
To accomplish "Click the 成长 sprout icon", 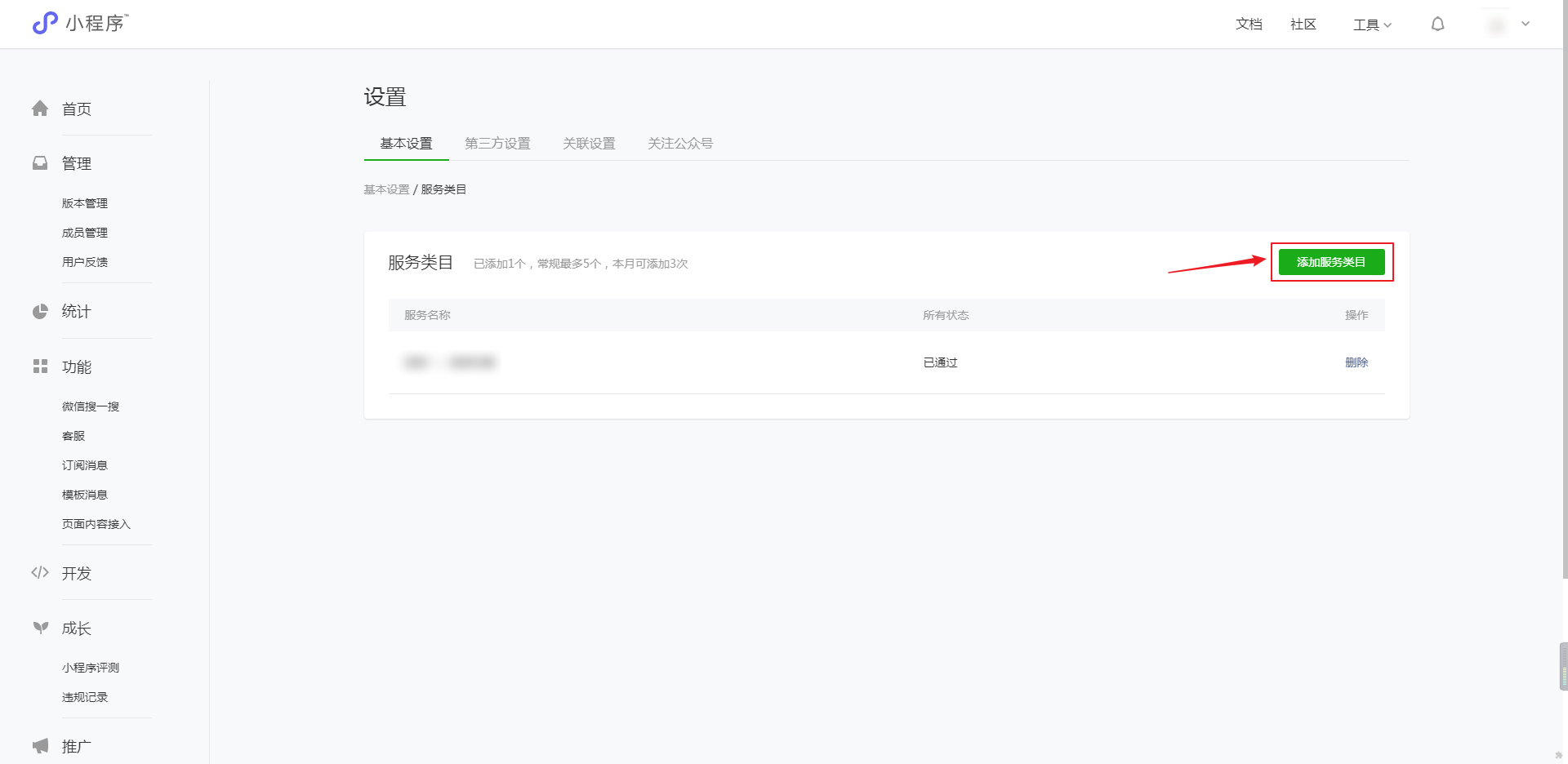I will pyautogui.click(x=40, y=628).
